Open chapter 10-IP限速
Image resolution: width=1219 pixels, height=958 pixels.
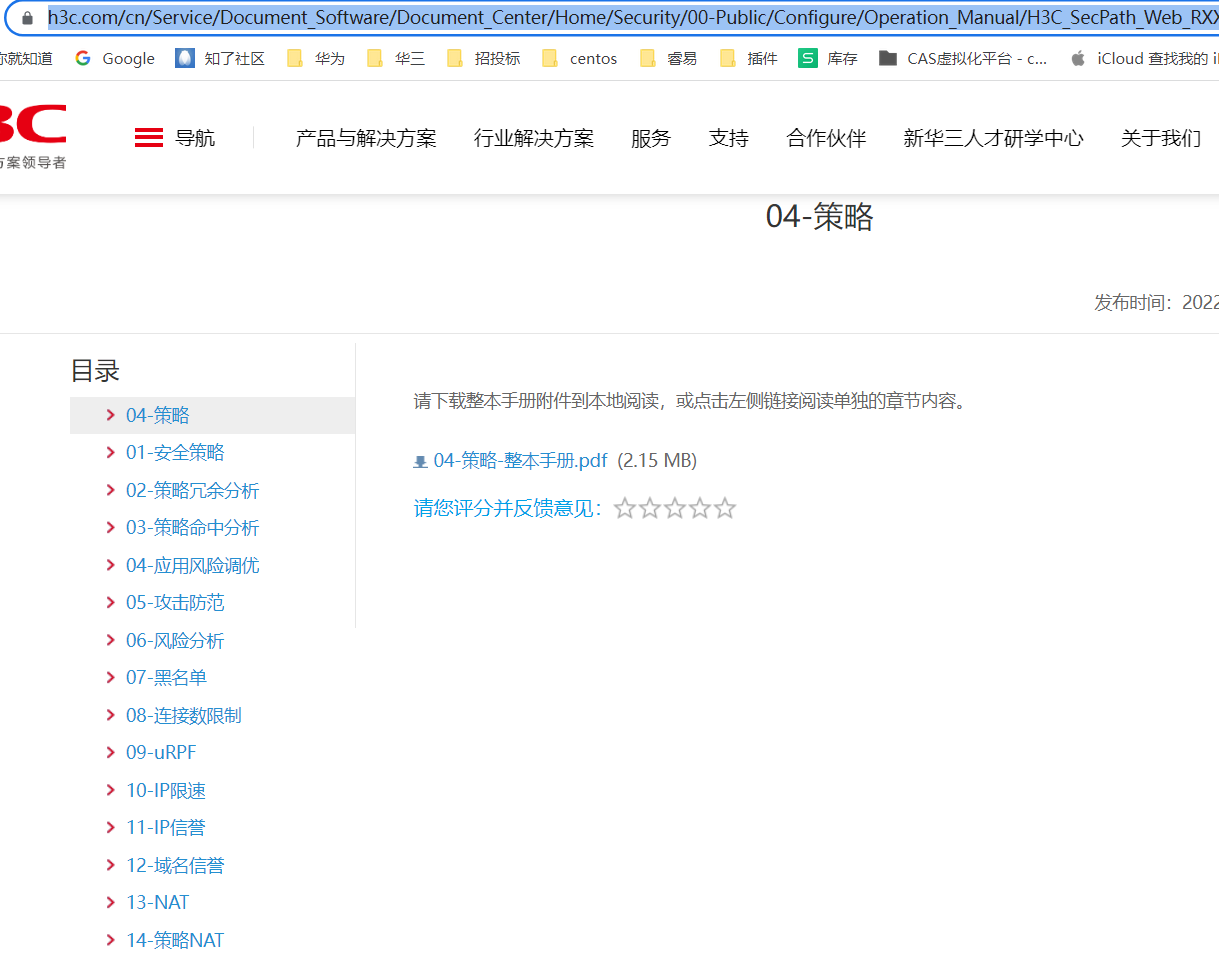166,790
